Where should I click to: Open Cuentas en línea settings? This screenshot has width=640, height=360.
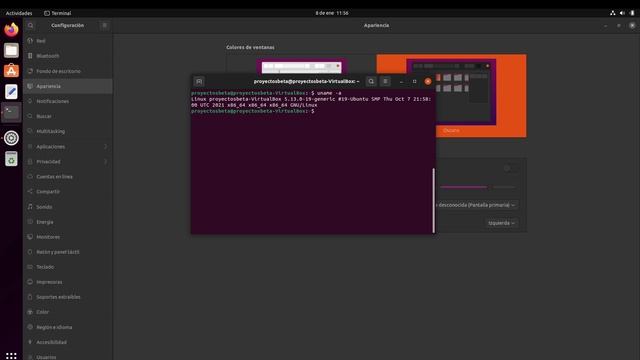coord(68,177)
